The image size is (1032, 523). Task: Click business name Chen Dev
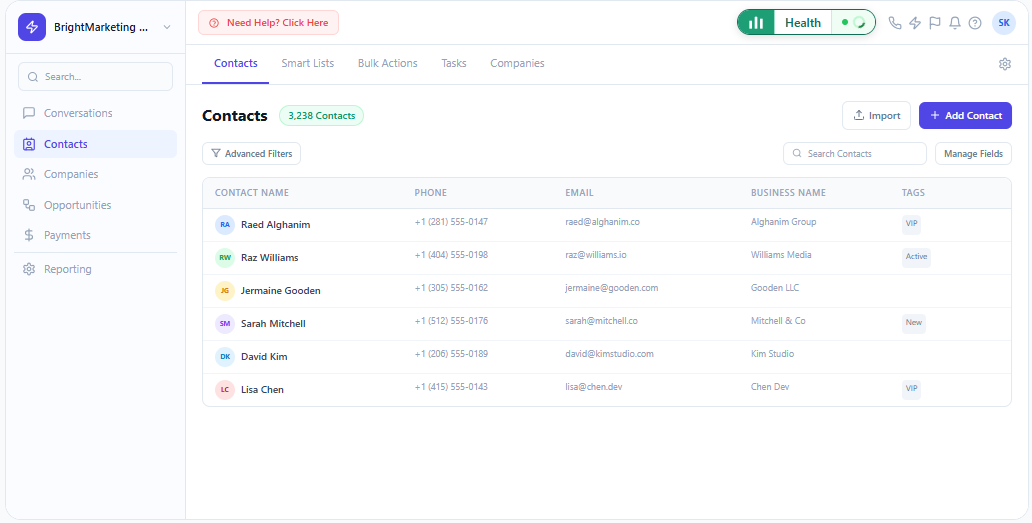coord(770,387)
